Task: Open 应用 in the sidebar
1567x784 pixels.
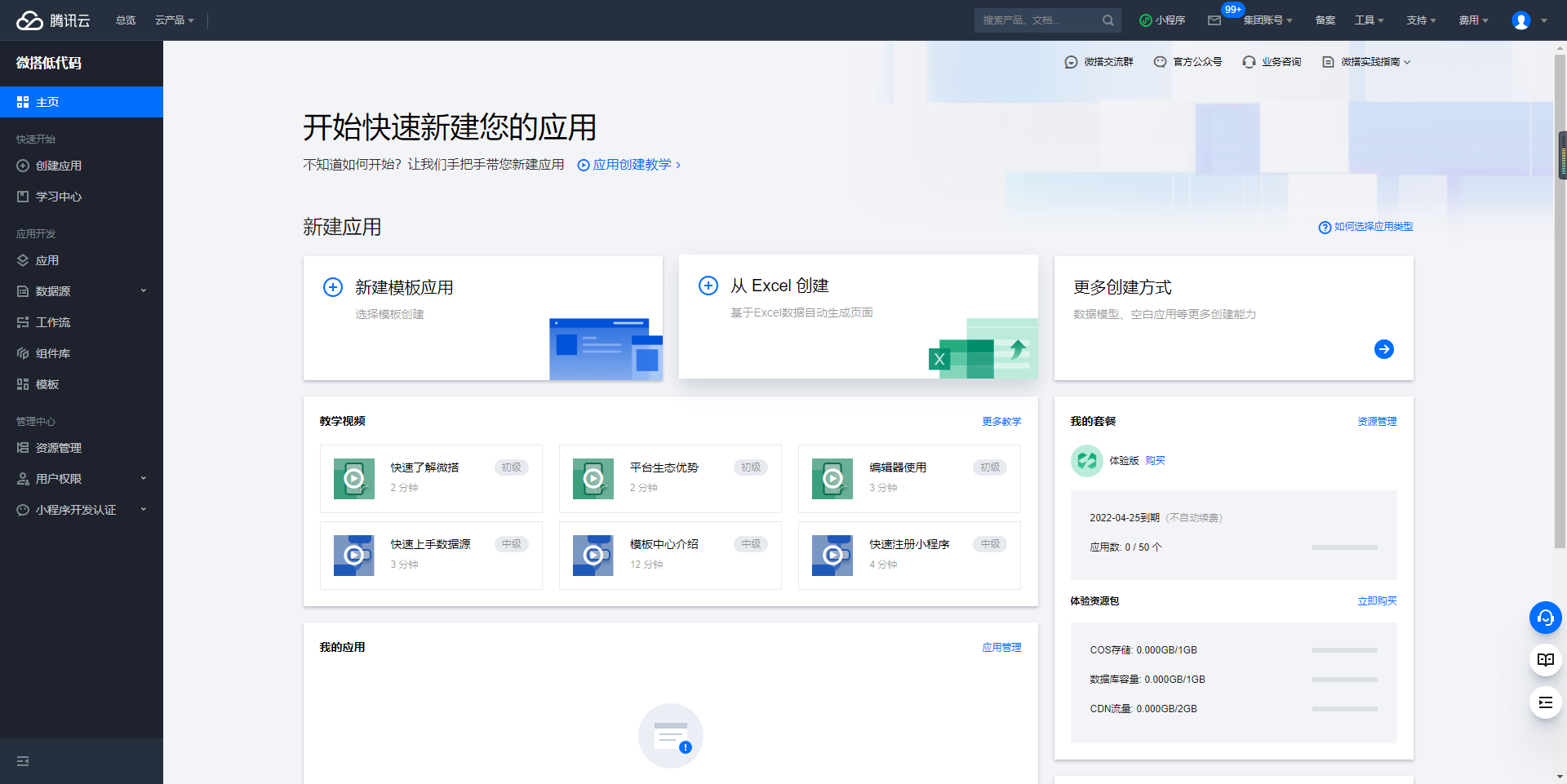Action: 82,260
